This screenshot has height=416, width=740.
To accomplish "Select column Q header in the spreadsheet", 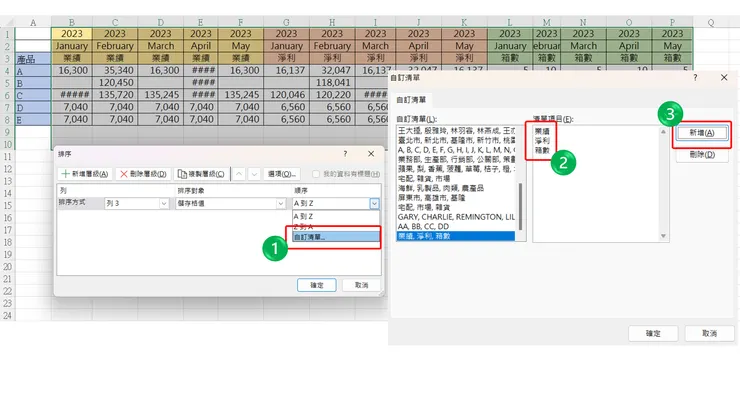I will click(711, 22).
